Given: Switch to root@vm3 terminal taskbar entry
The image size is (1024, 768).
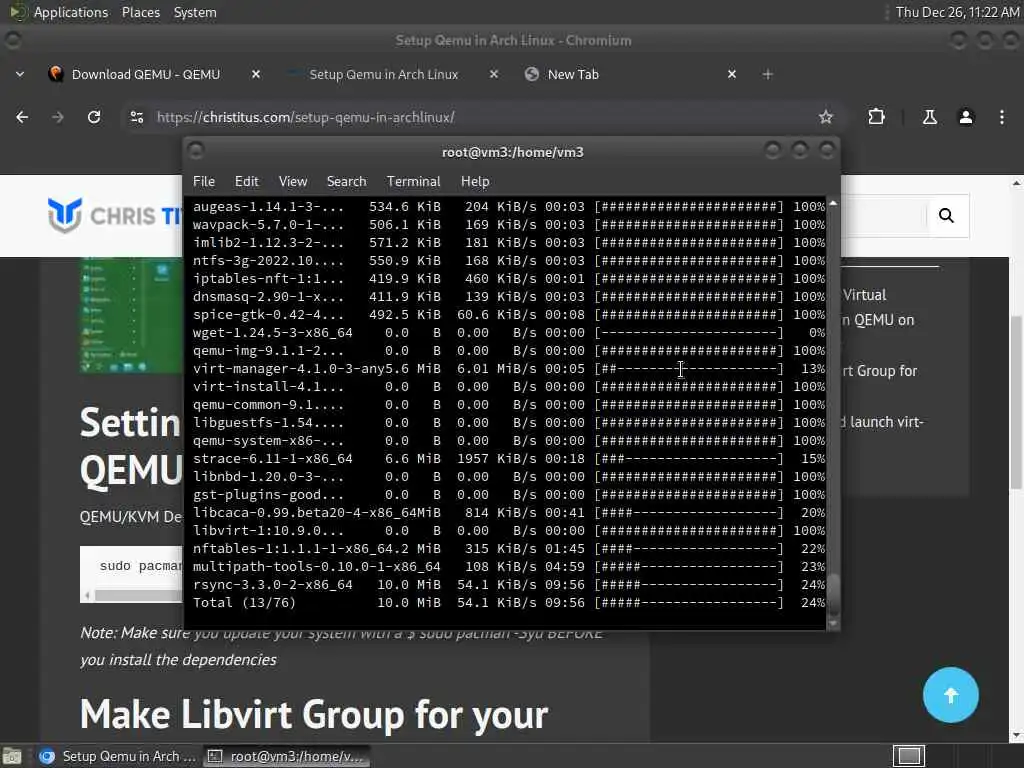Looking at the screenshot, I should 286,756.
